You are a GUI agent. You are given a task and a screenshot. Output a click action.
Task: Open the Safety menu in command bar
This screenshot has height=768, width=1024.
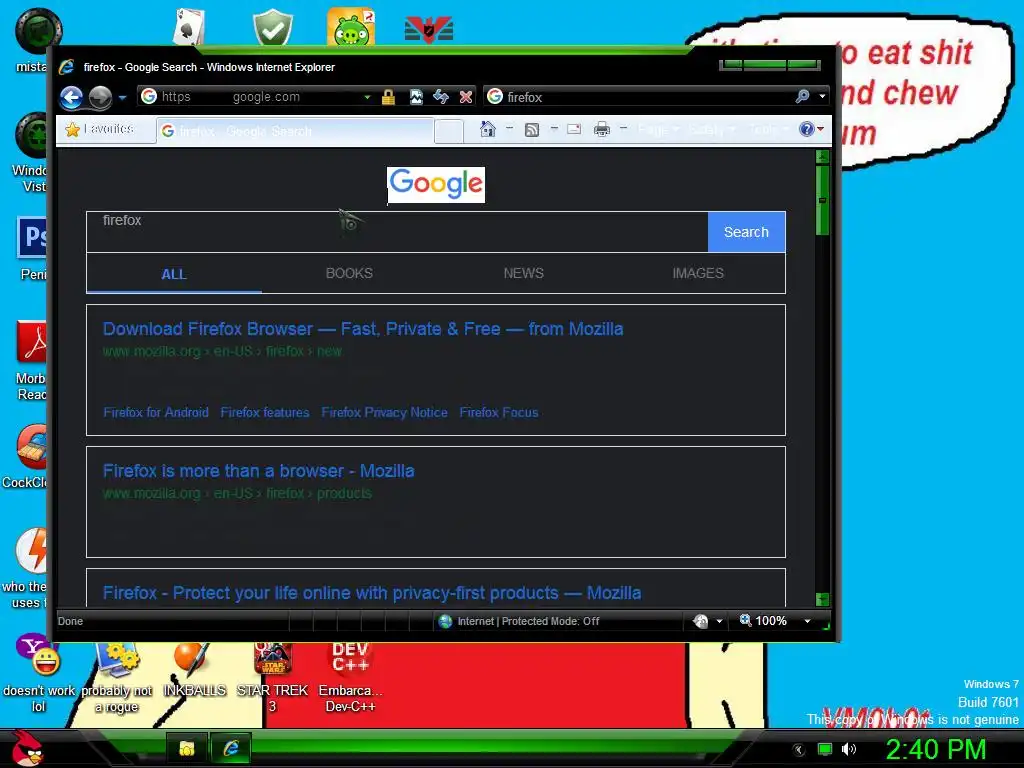click(711, 129)
